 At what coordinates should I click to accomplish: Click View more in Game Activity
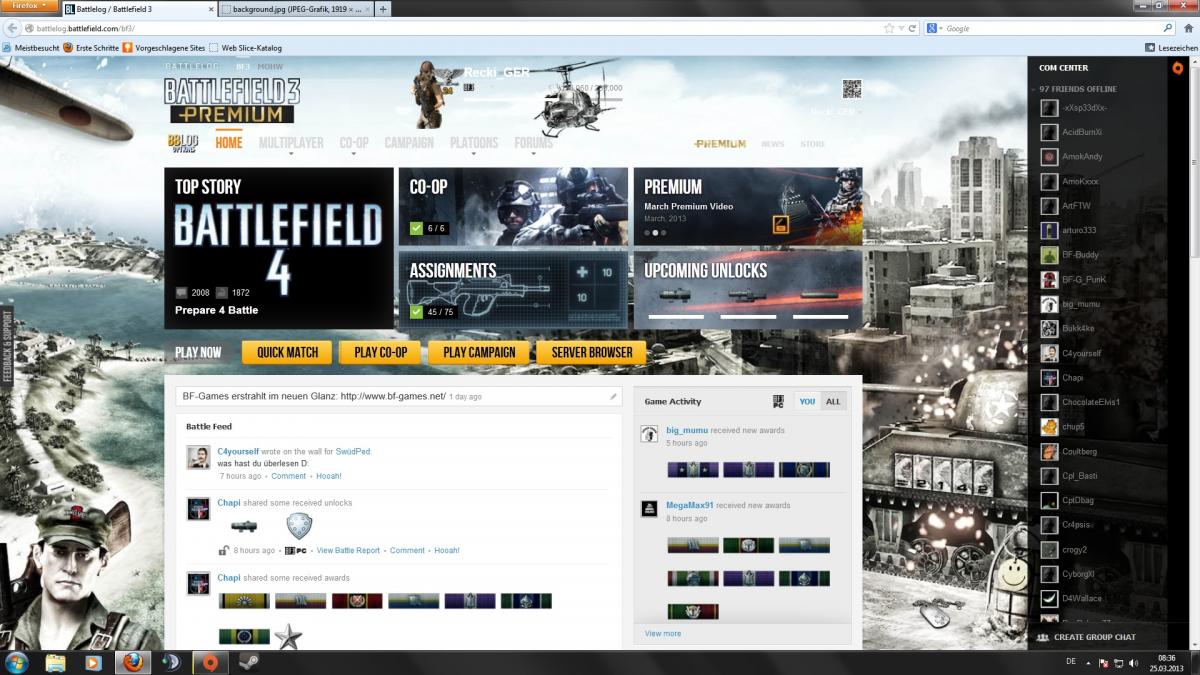[663, 633]
